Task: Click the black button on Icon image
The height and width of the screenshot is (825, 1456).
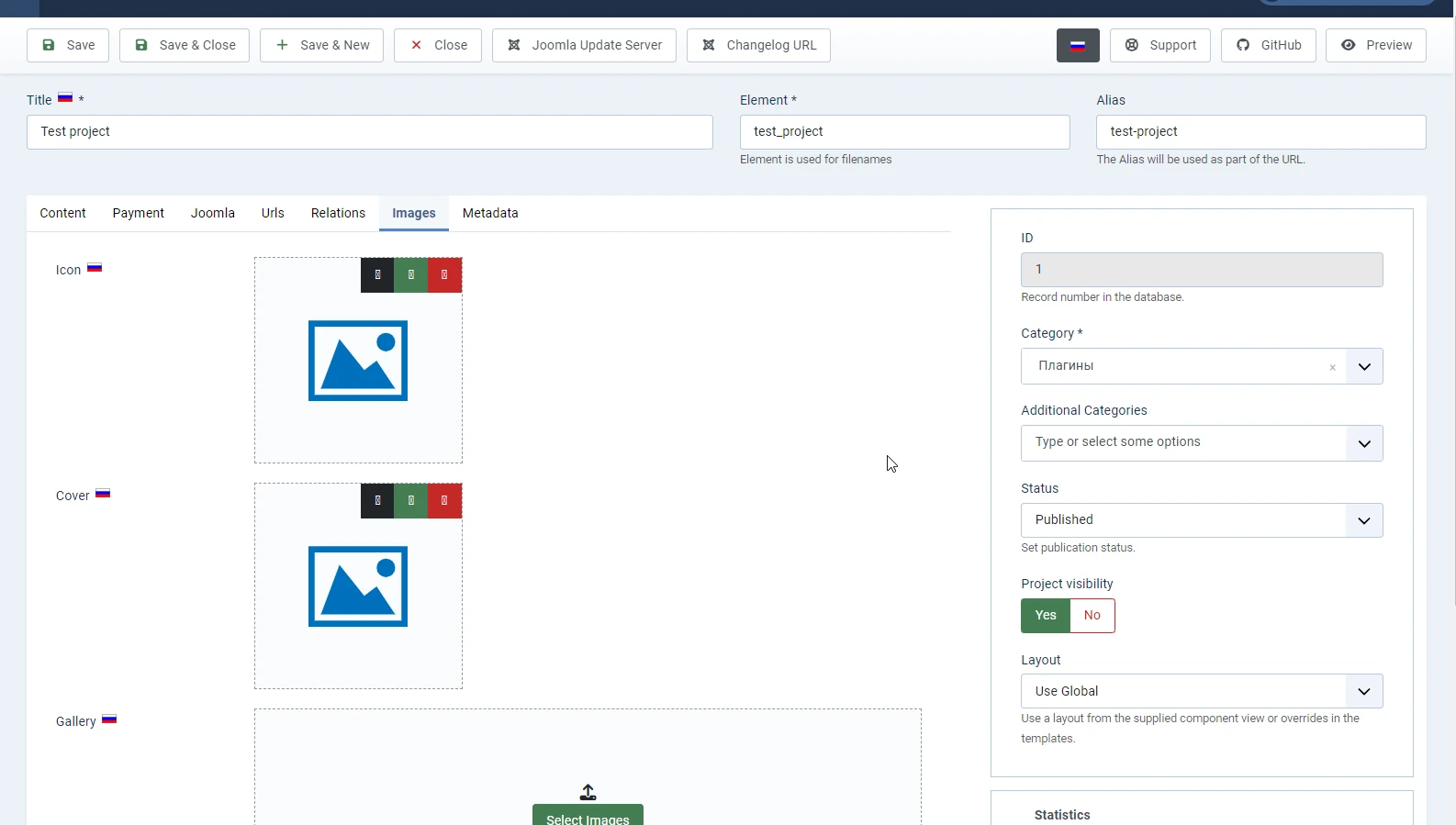Action: (x=377, y=275)
